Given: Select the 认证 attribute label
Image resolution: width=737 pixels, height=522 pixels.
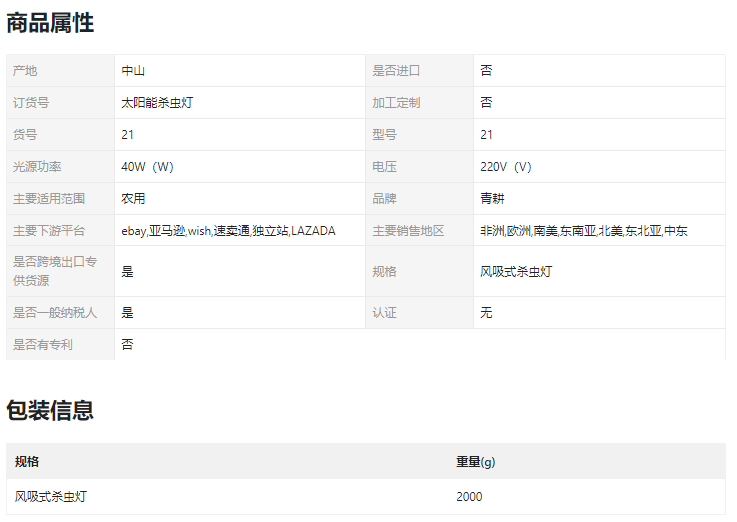Looking at the screenshot, I should pos(385,313).
